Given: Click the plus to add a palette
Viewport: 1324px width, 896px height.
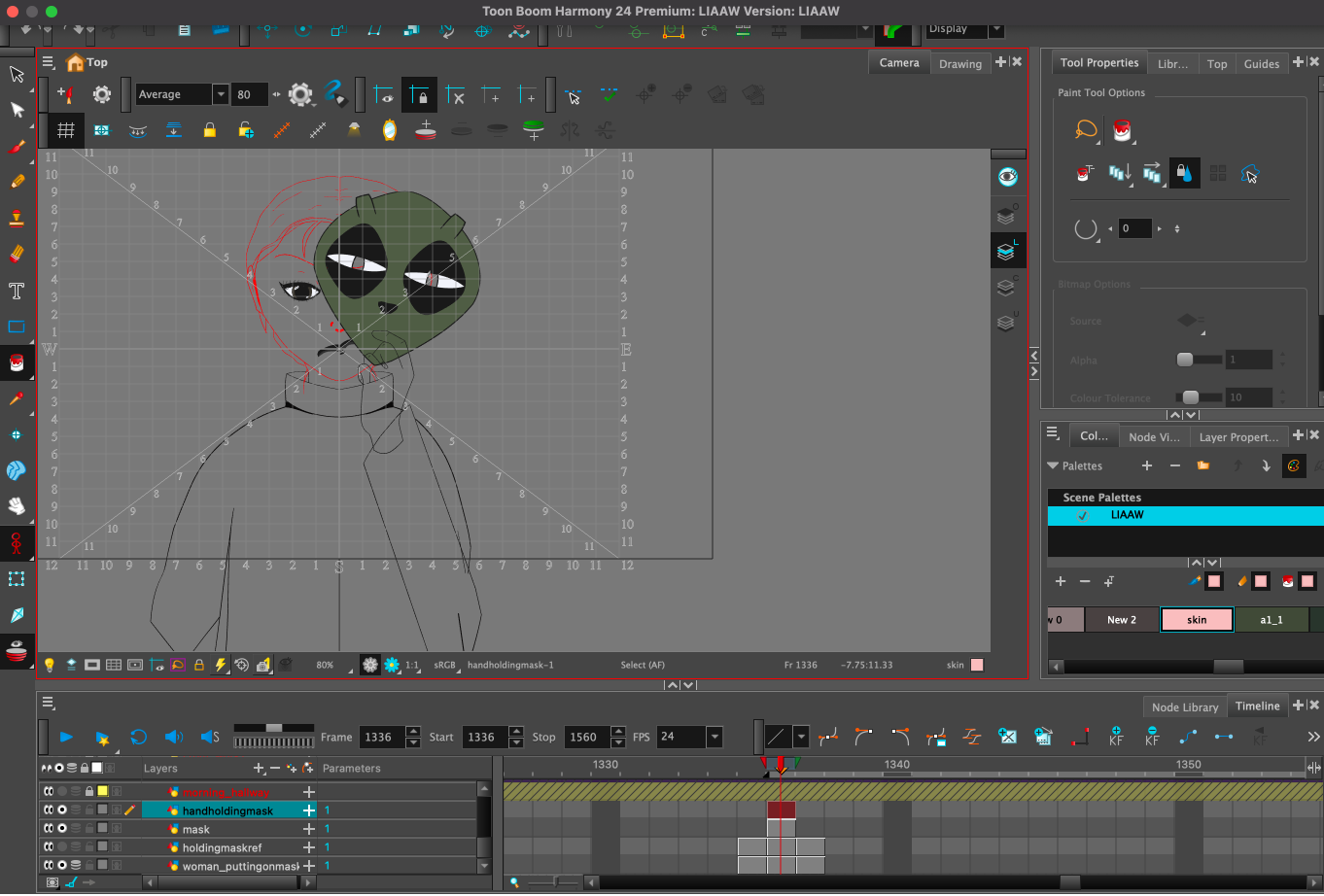Looking at the screenshot, I should point(1147,465).
